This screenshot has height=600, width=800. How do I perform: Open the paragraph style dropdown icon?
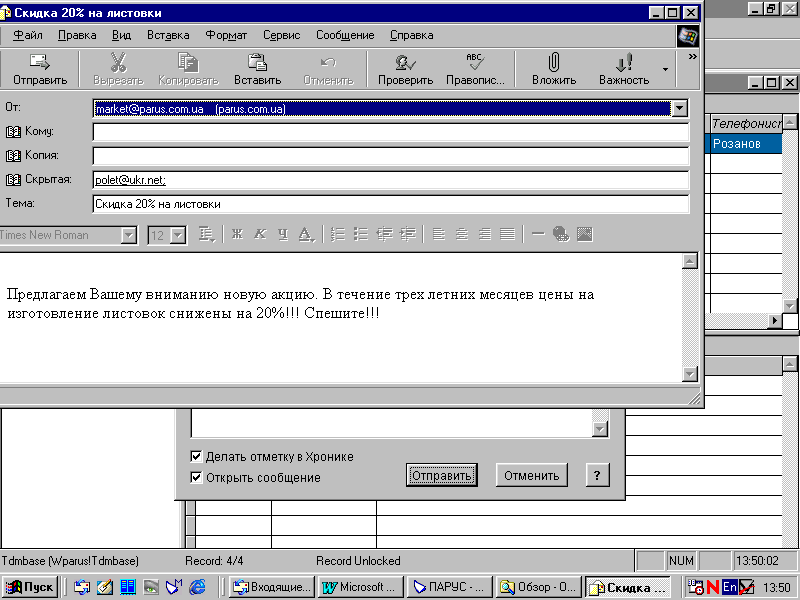(x=207, y=234)
